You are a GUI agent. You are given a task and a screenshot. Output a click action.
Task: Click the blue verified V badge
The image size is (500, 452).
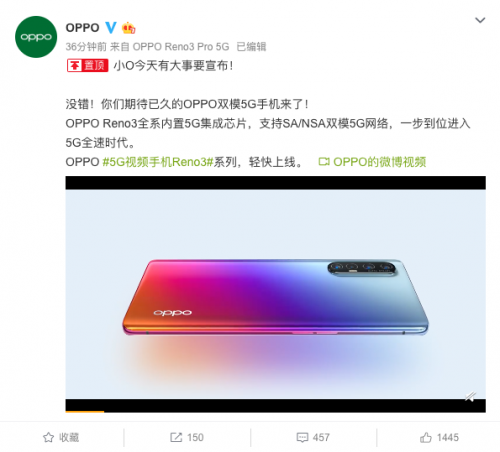111,28
